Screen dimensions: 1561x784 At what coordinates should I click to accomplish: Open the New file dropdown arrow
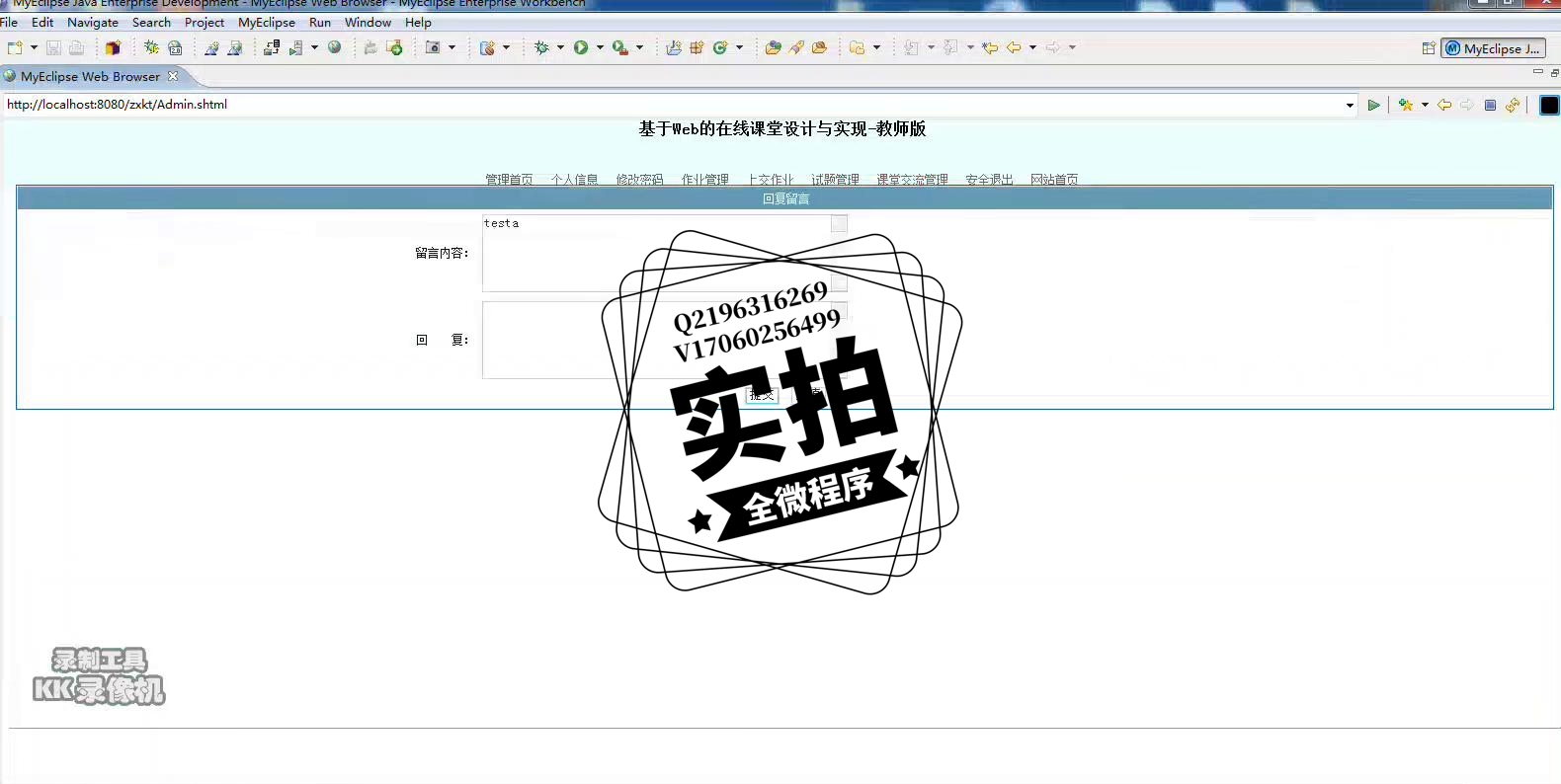click(34, 47)
